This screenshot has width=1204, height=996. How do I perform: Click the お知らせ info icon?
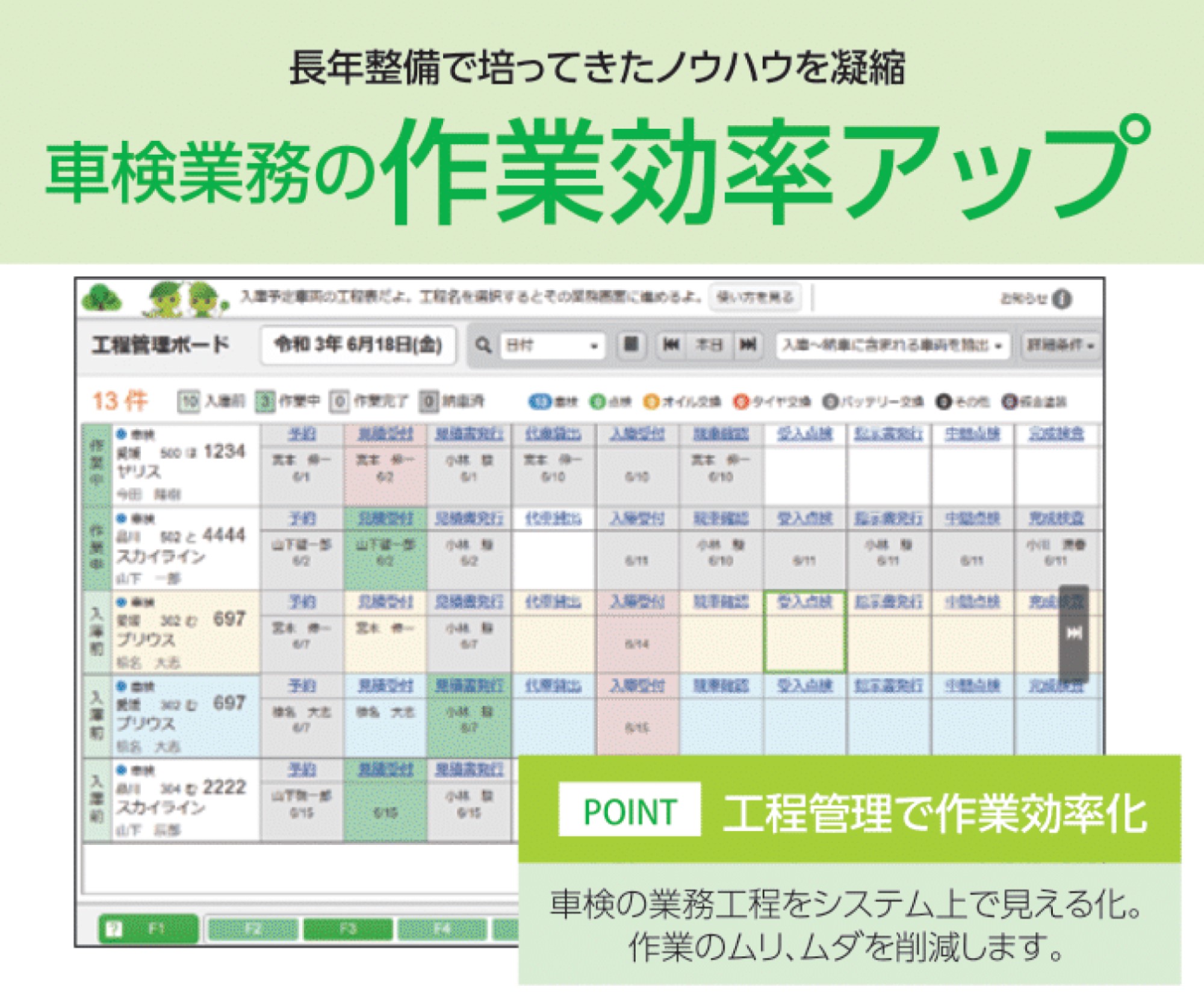pyautogui.click(x=1062, y=299)
